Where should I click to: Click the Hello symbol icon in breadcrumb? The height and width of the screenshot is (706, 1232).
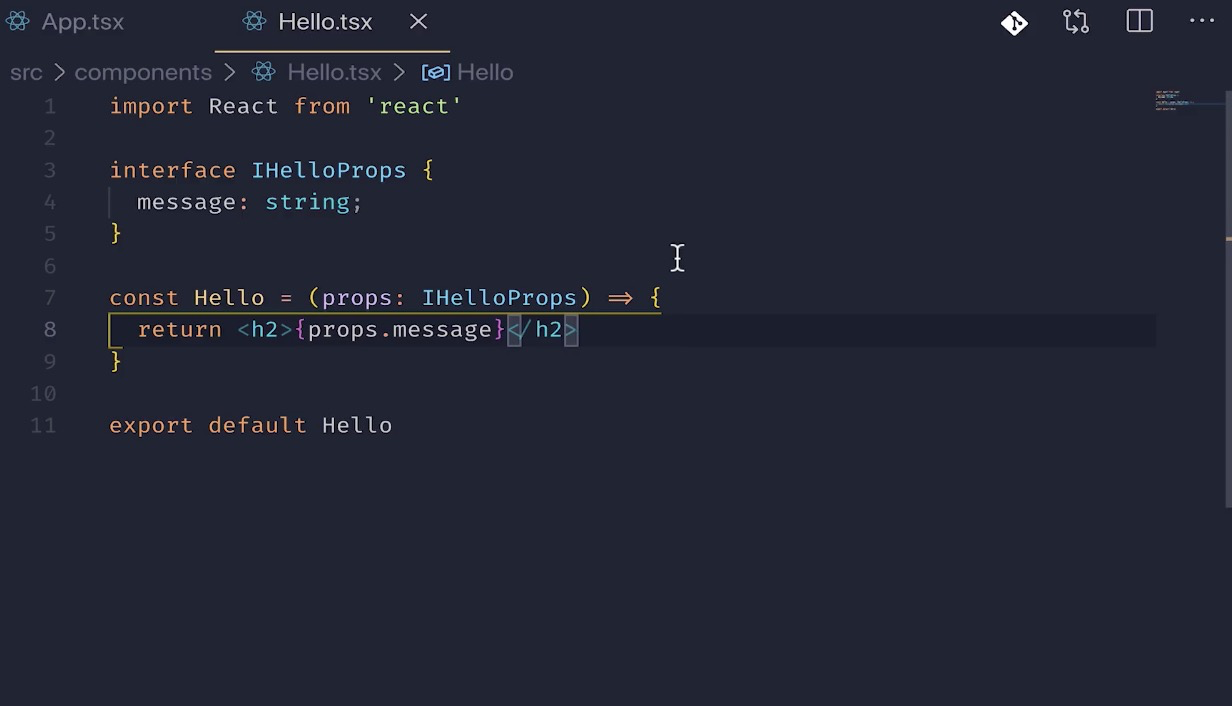coord(436,72)
